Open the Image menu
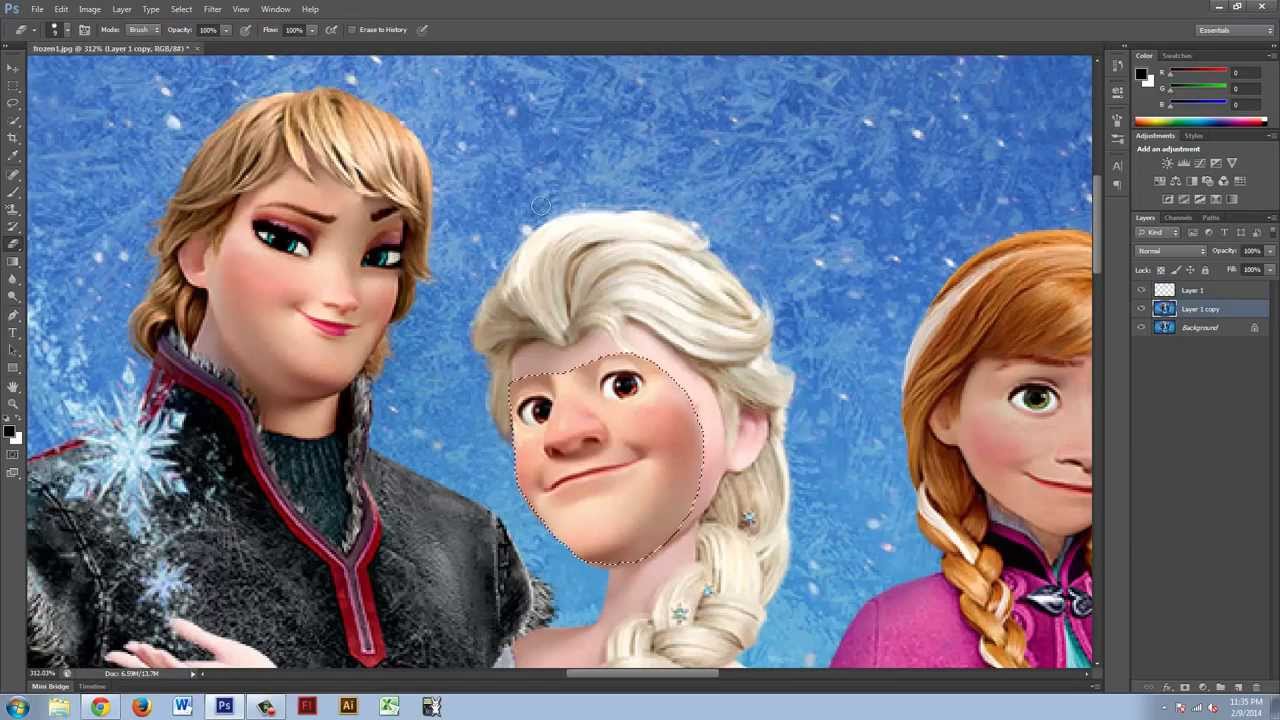1280x720 pixels. 90,9
